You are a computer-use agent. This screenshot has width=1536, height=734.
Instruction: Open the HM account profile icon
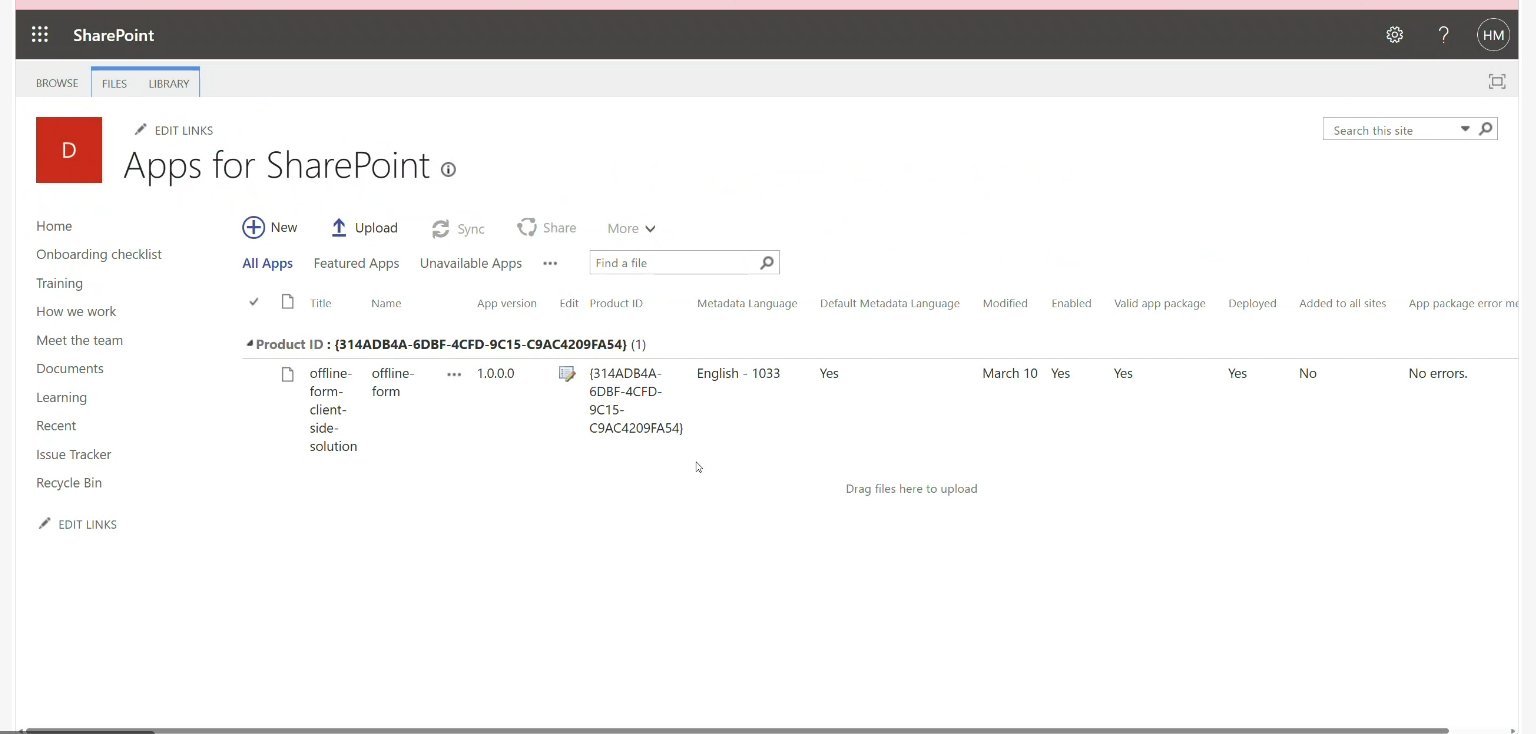coord(1493,35)
